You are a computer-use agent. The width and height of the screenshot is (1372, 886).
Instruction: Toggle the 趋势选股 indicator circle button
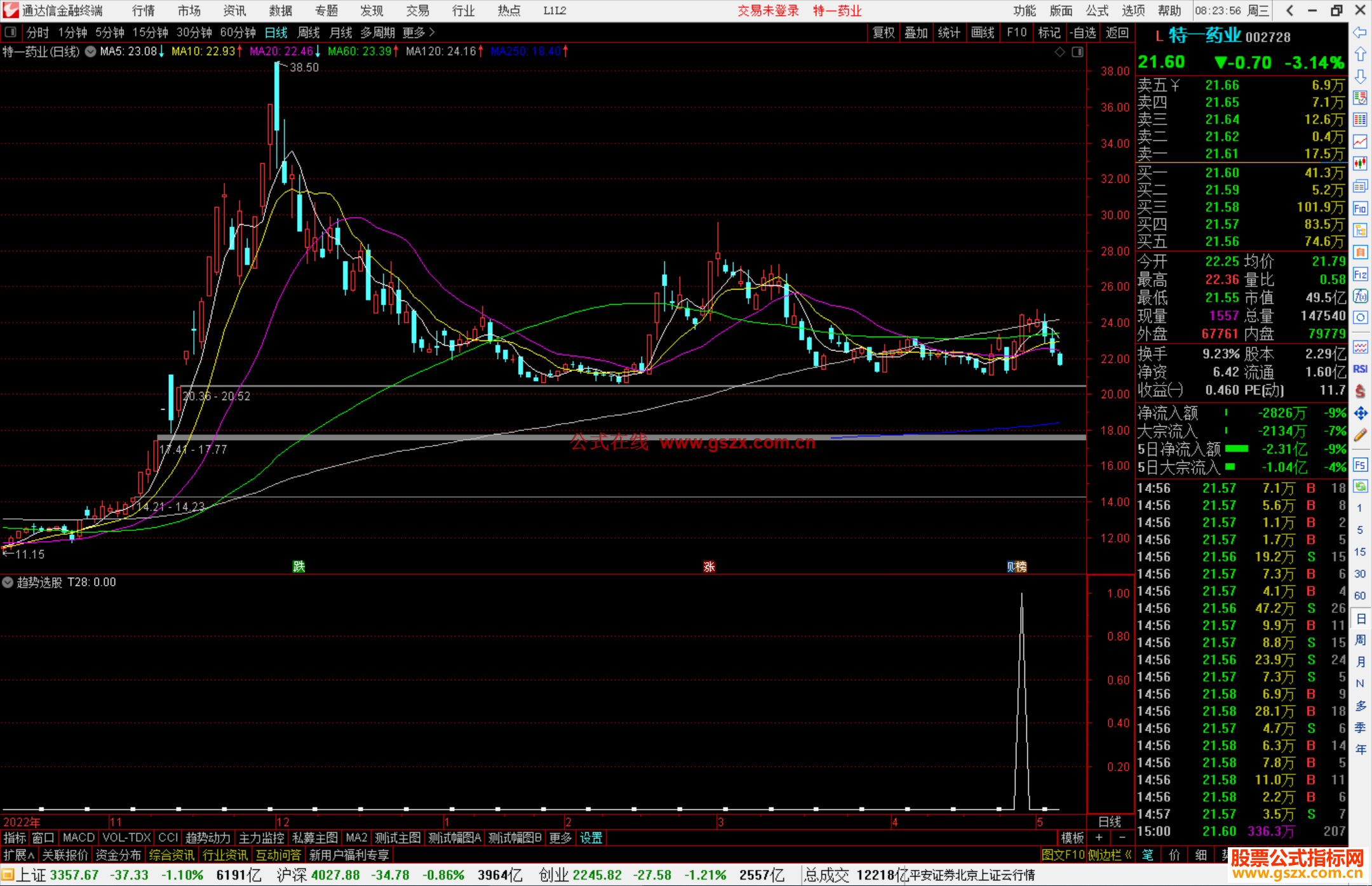point(8,582)
